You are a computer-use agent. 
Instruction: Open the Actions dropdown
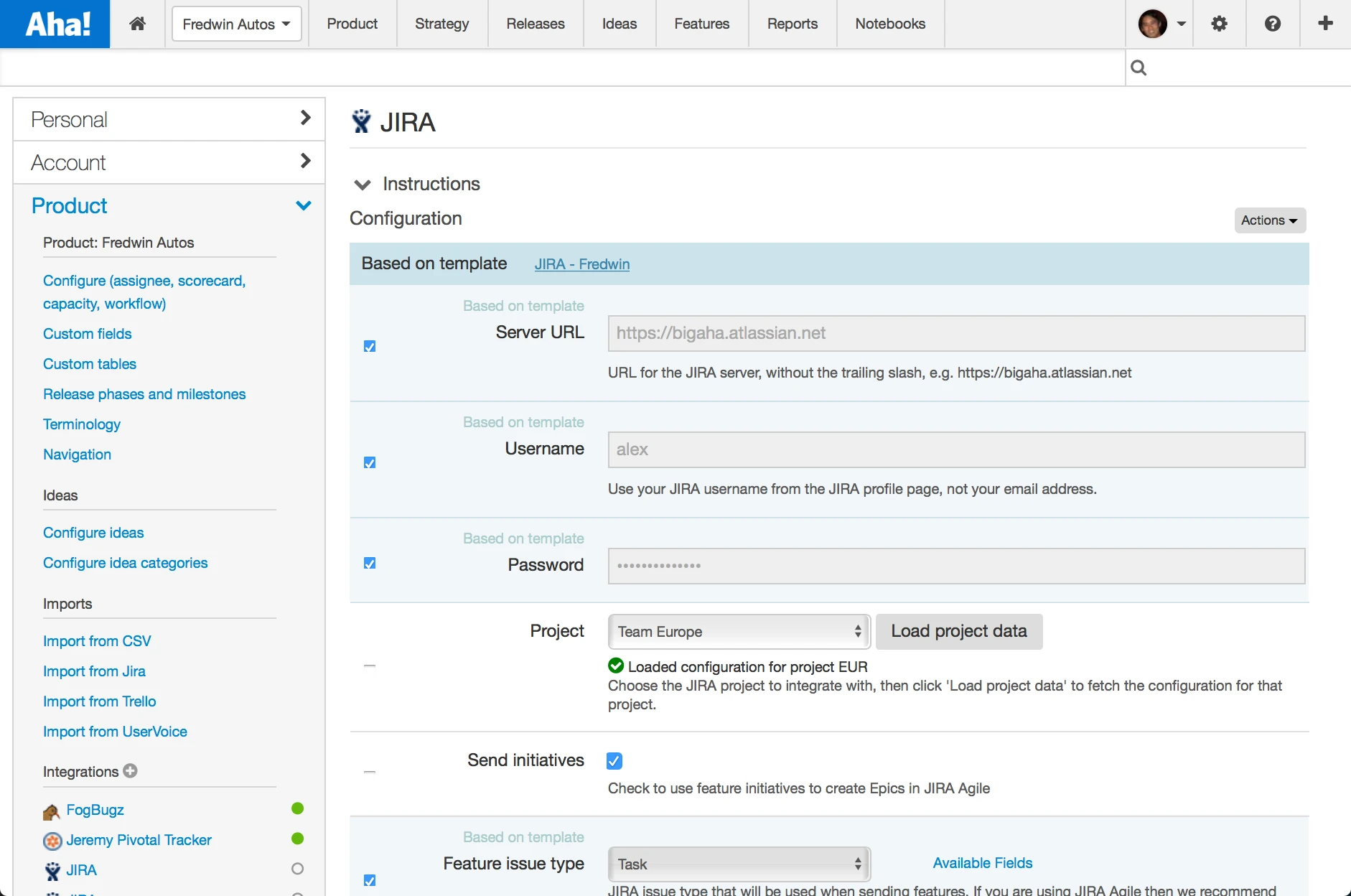[1270, 220]
